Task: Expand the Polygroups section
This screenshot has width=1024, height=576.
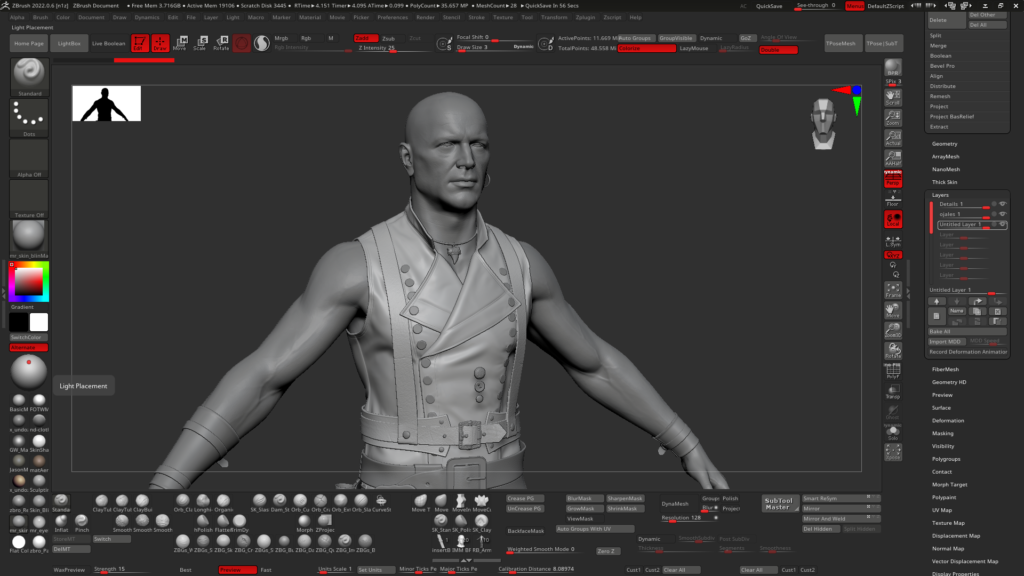Action: pyautogui.click(x=946, y=459)
